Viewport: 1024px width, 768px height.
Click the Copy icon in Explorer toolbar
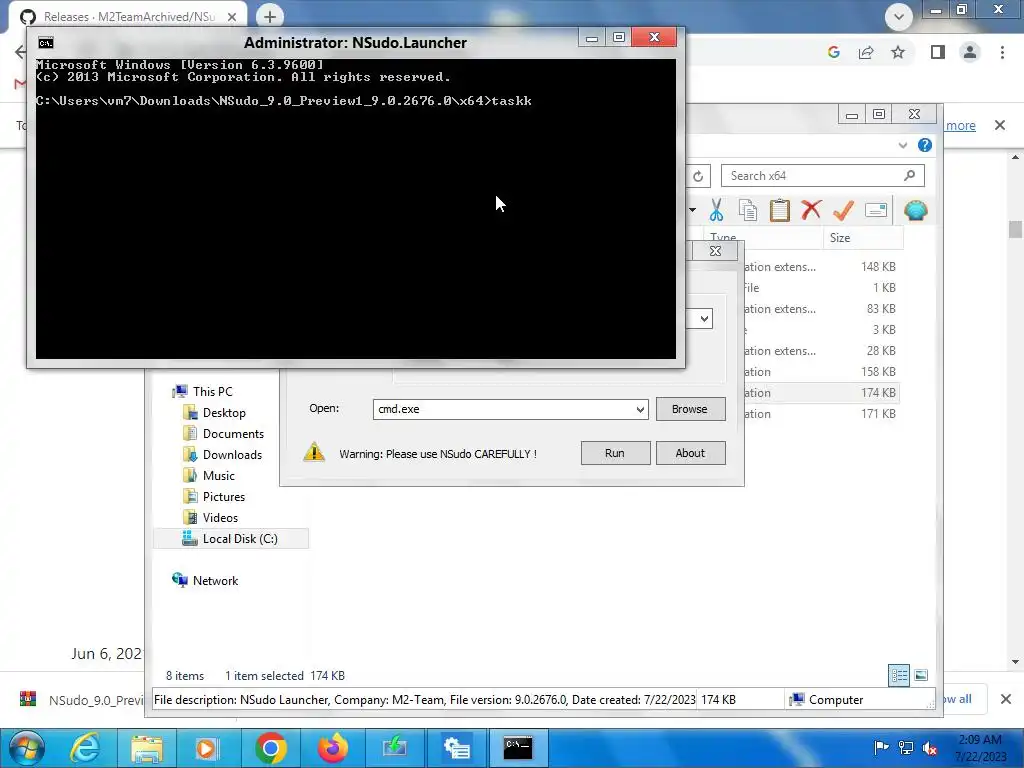click(x=748, y=210)
